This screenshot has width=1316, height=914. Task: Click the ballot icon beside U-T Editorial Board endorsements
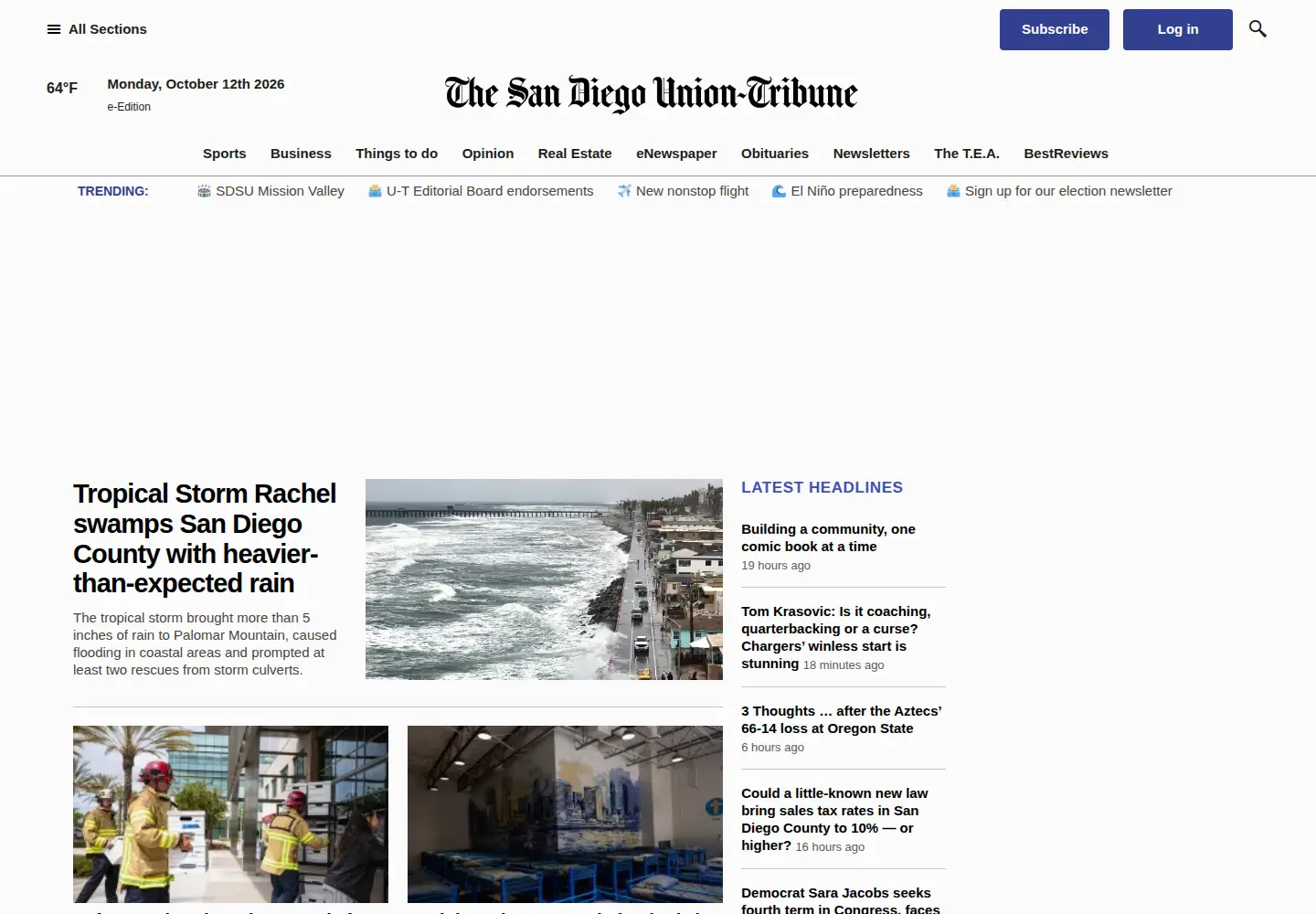pyautogui.click(x=375, y=191)
